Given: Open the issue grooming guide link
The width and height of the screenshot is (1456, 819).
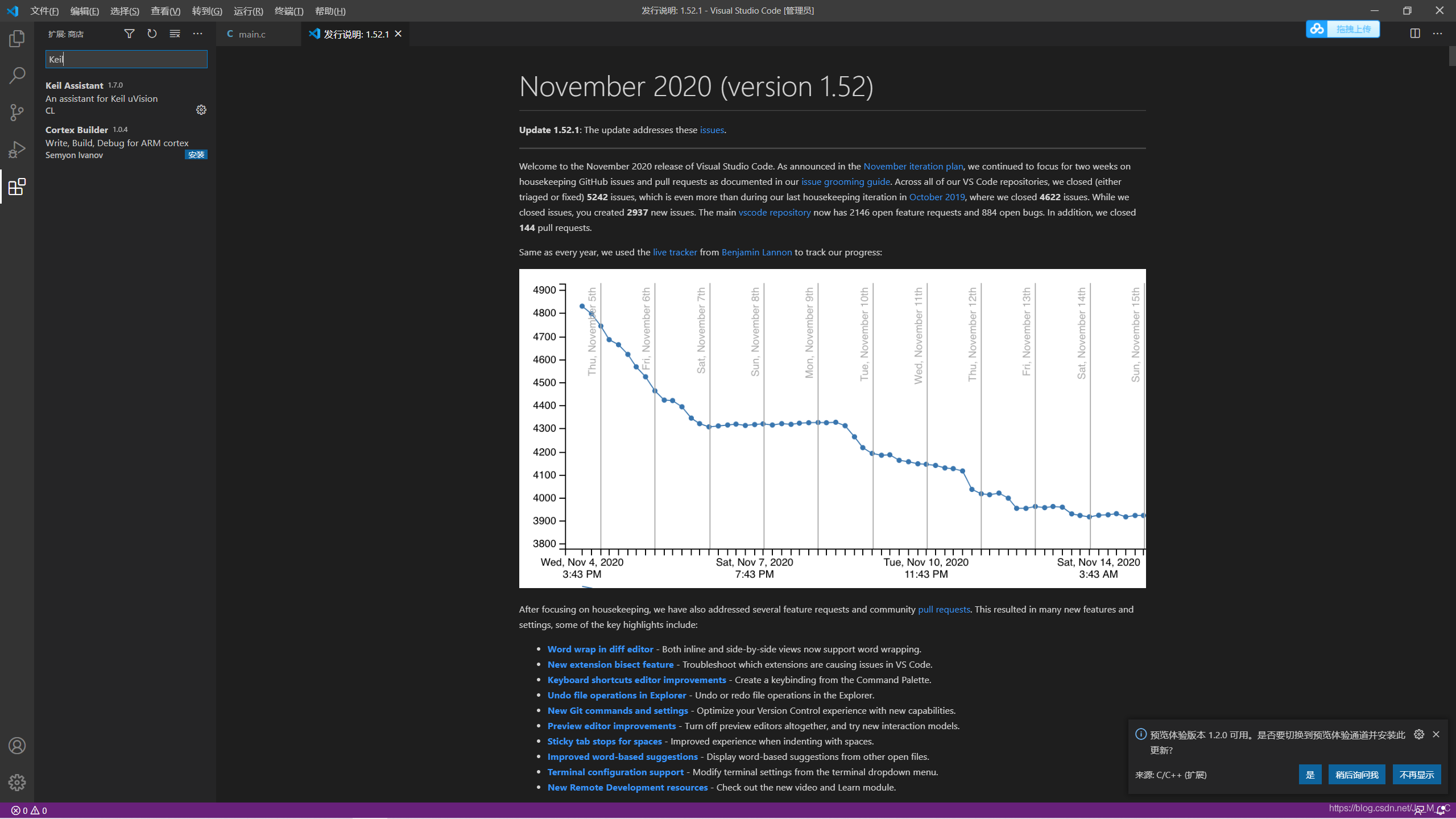Looking at the screenshot, I should click(x=846, y=181).
